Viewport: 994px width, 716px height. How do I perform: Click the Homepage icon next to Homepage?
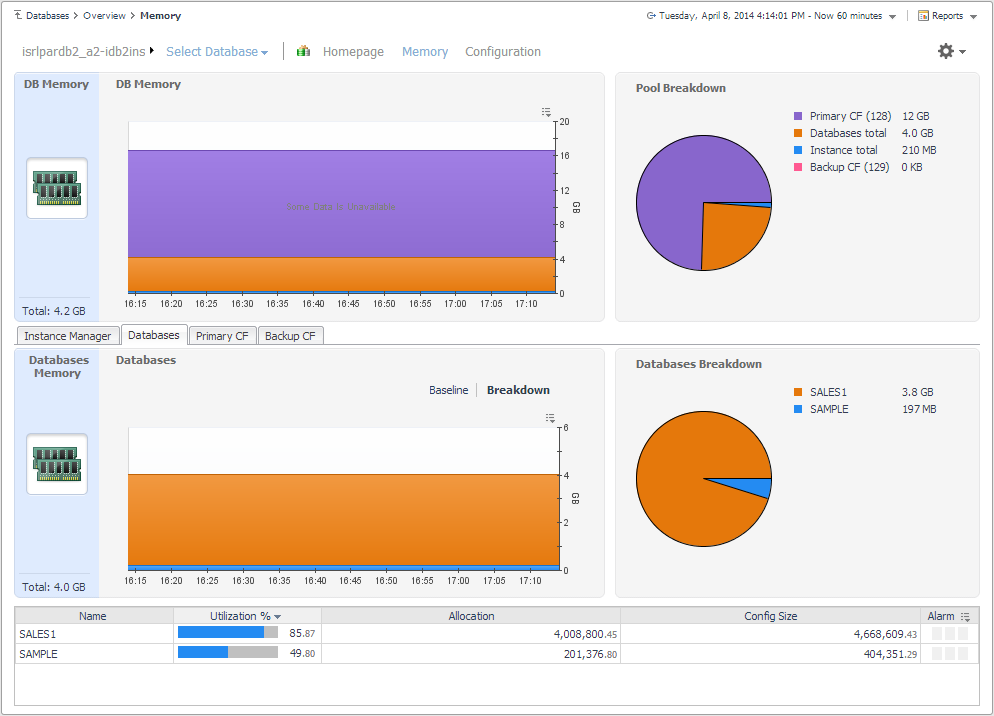tap(303, 51)
